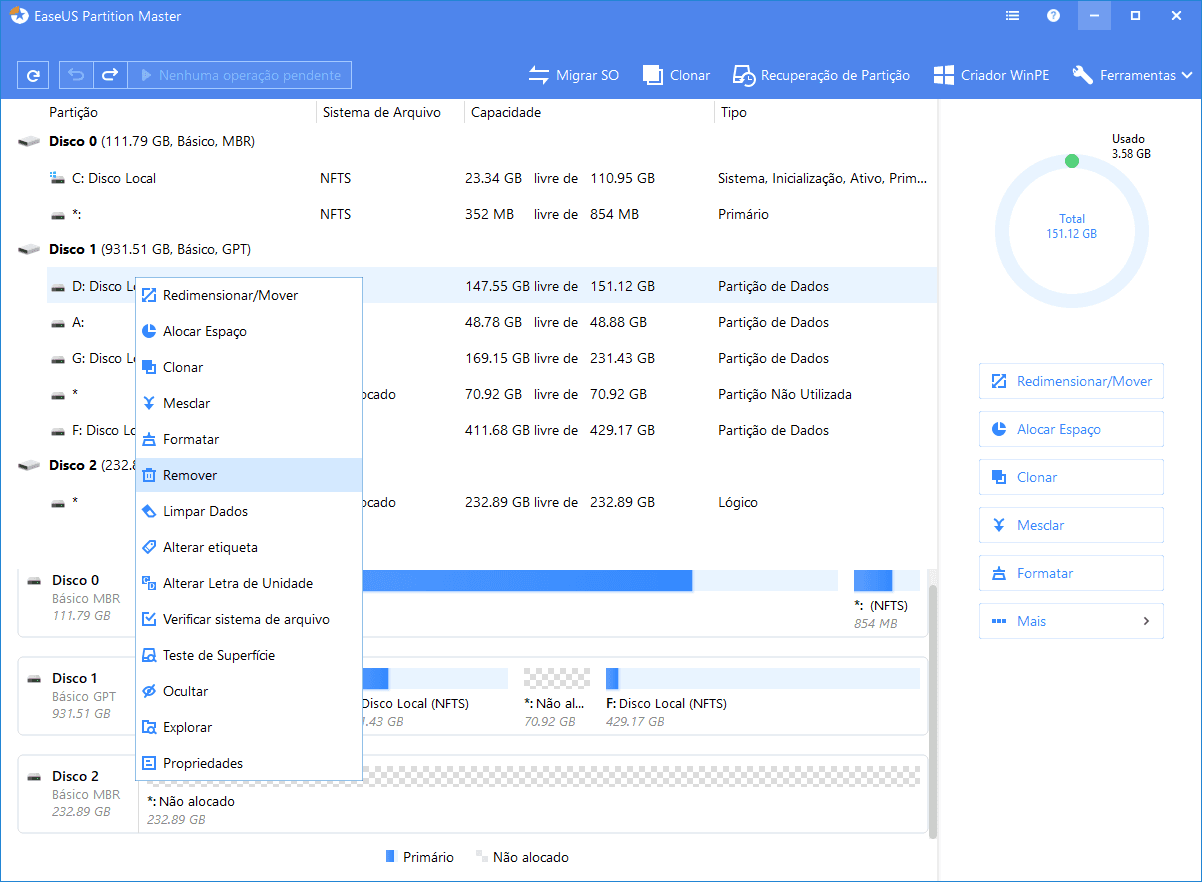
Task: Choose Alocar Espaço in context menu
Action: [249, 331]
